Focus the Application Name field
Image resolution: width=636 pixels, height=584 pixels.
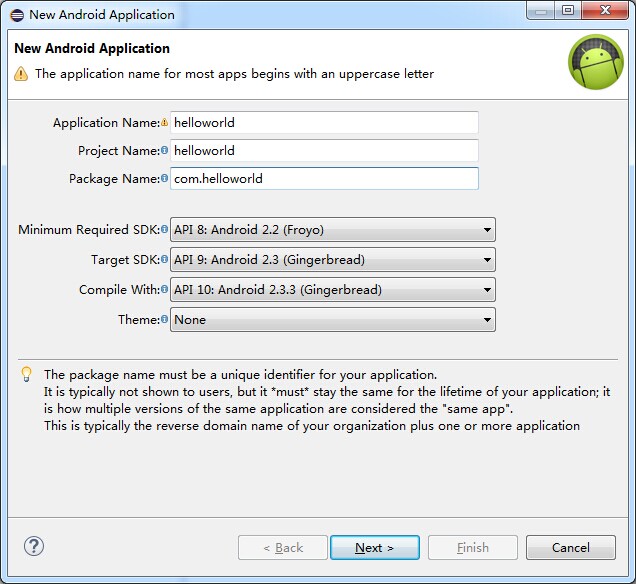324,122
